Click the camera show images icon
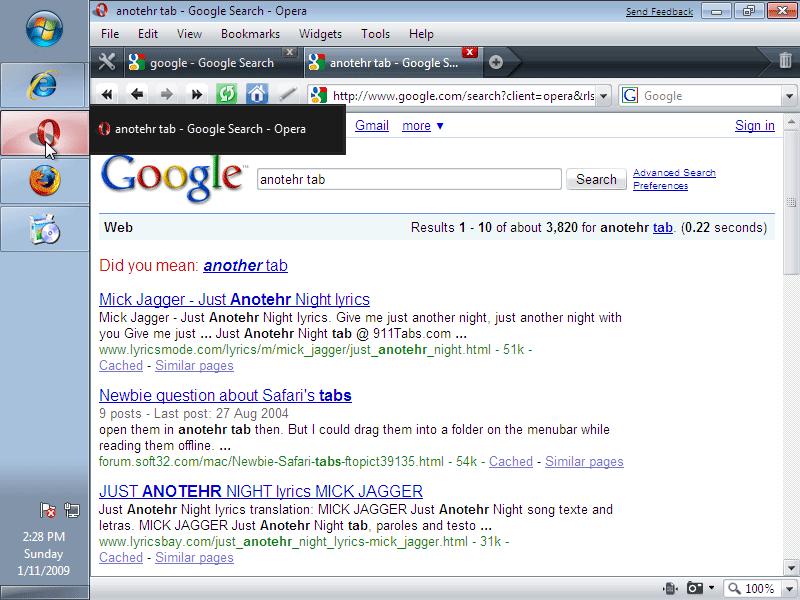Viewport: 800px width, 600px height. point(694,588)
